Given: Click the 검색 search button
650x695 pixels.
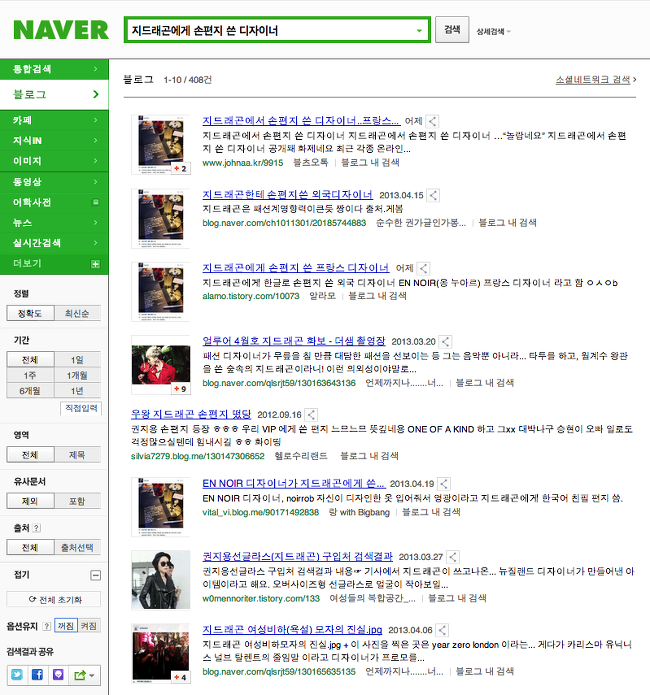Looking at the screenshot, I should (x=452, y=30).
